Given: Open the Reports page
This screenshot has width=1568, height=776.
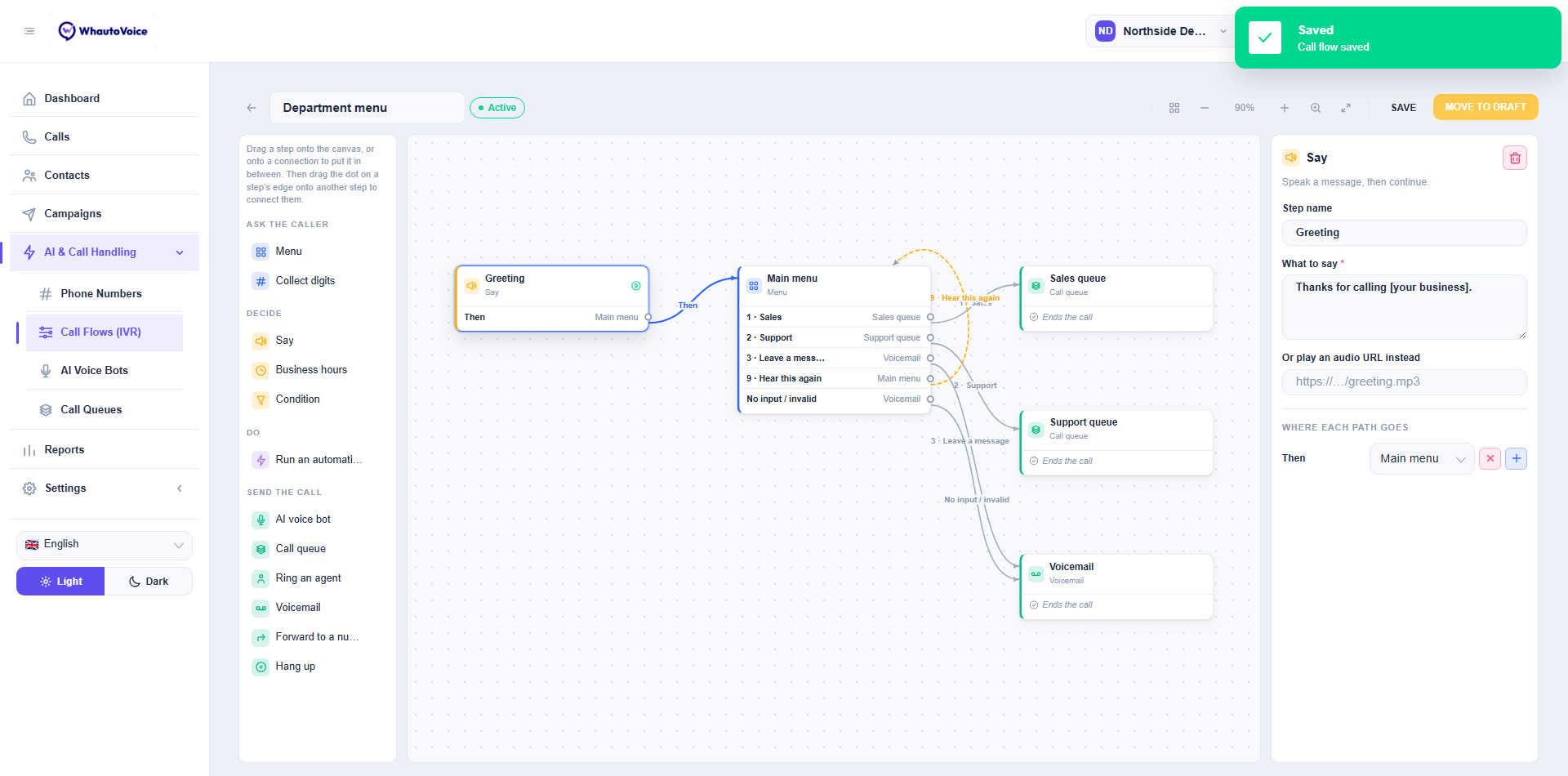Looking at the screenshot, I should [x=105, y=450].
